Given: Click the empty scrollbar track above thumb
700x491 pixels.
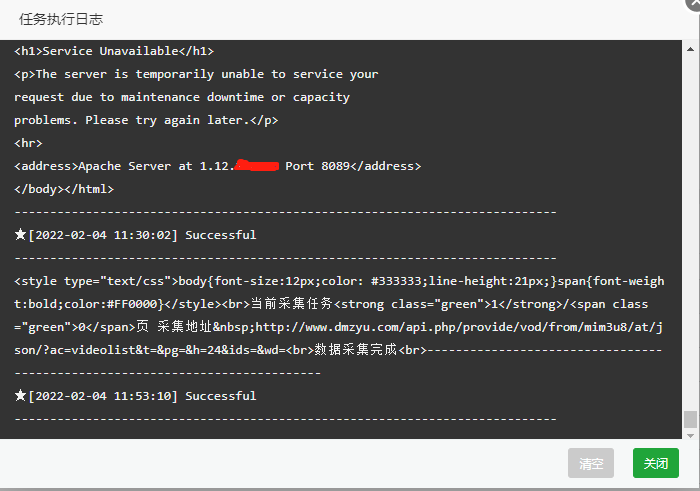Looking at the screenshot, I should pos(690,232).
